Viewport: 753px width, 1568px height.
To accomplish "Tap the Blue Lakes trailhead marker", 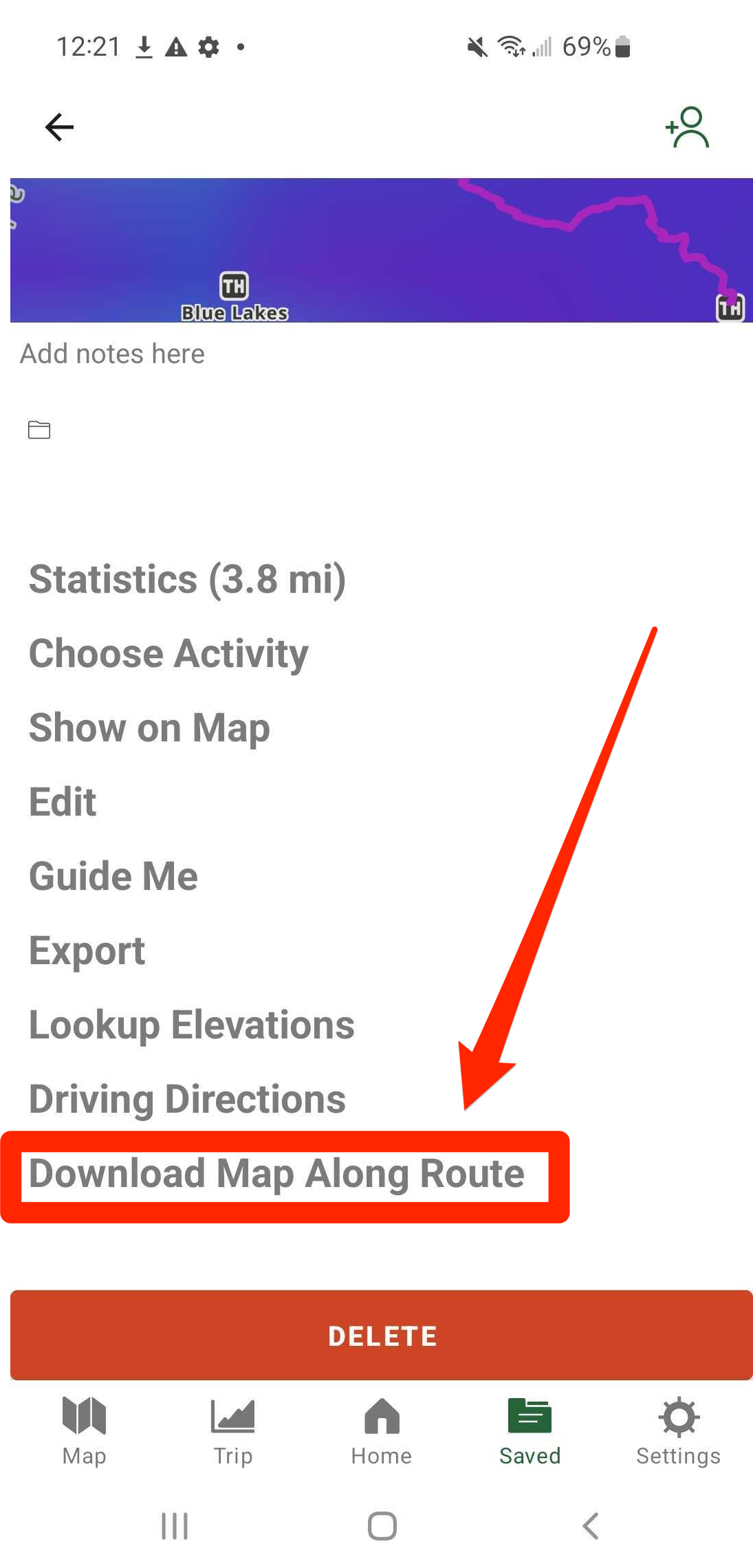I will (234, 286).
